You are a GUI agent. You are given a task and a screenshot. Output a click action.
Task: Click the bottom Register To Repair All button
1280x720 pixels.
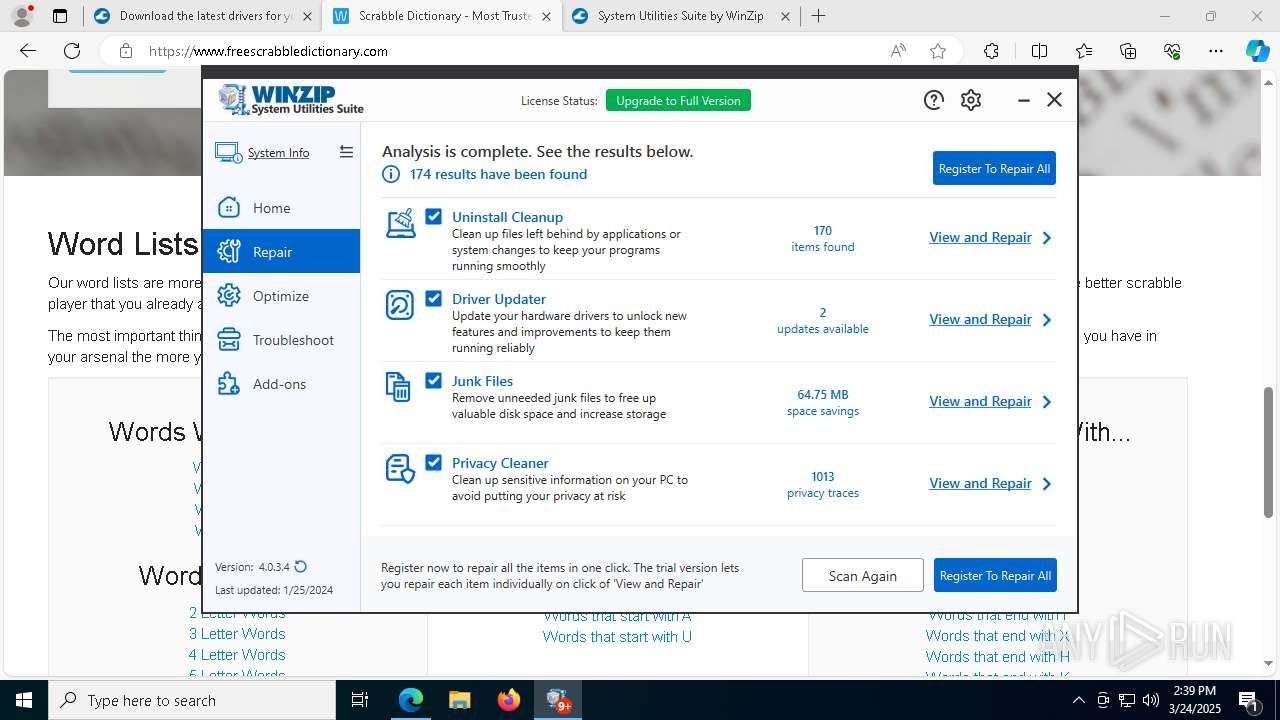tap(995, 575)
